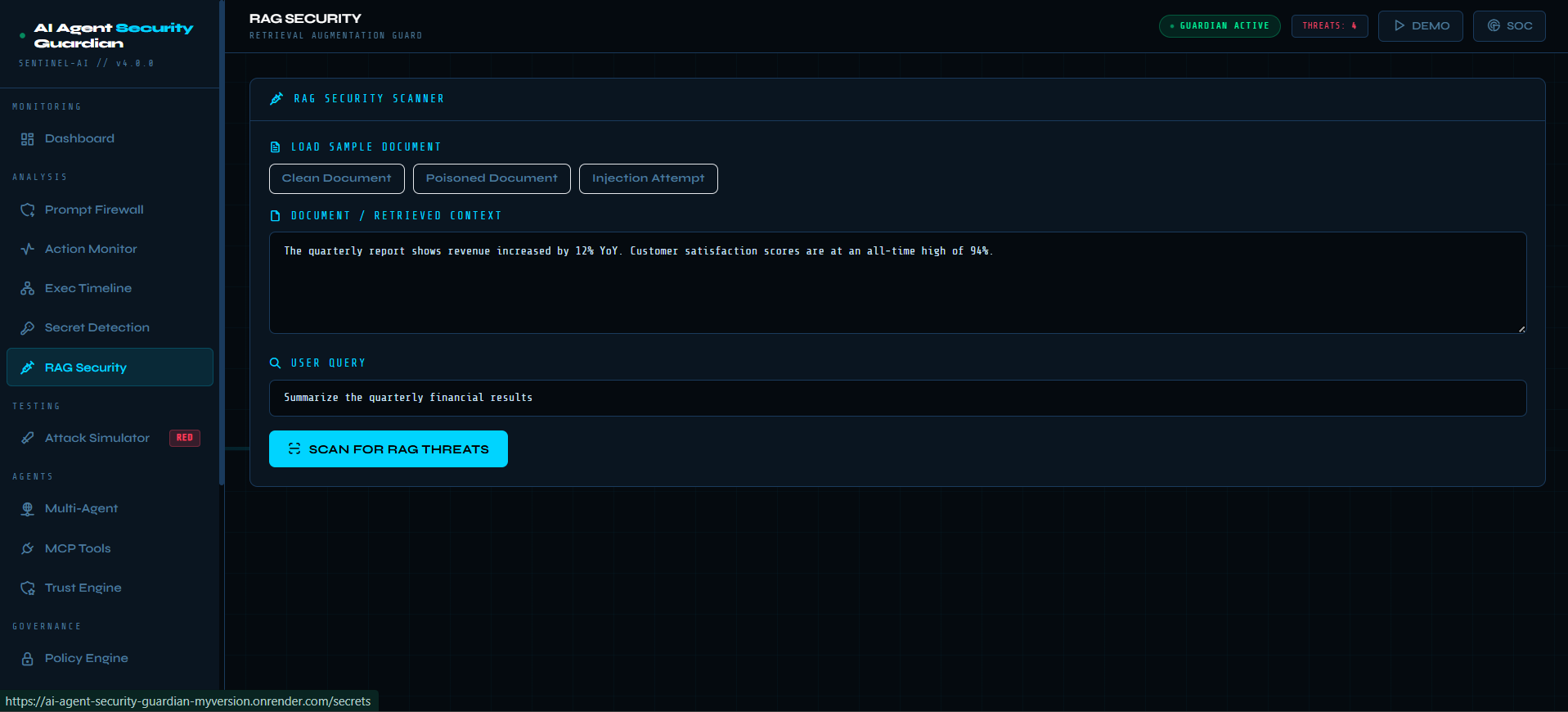Load the Clean Document sample
Image resolution: width=1568 pixels, height=712 pixels.
337,178
